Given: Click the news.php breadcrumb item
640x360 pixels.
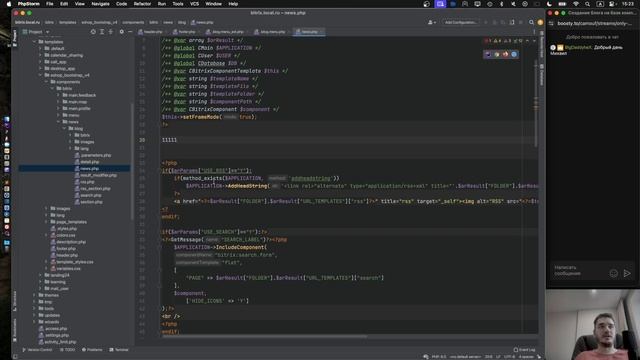Looking at the screenshot, I should (202, 22).
